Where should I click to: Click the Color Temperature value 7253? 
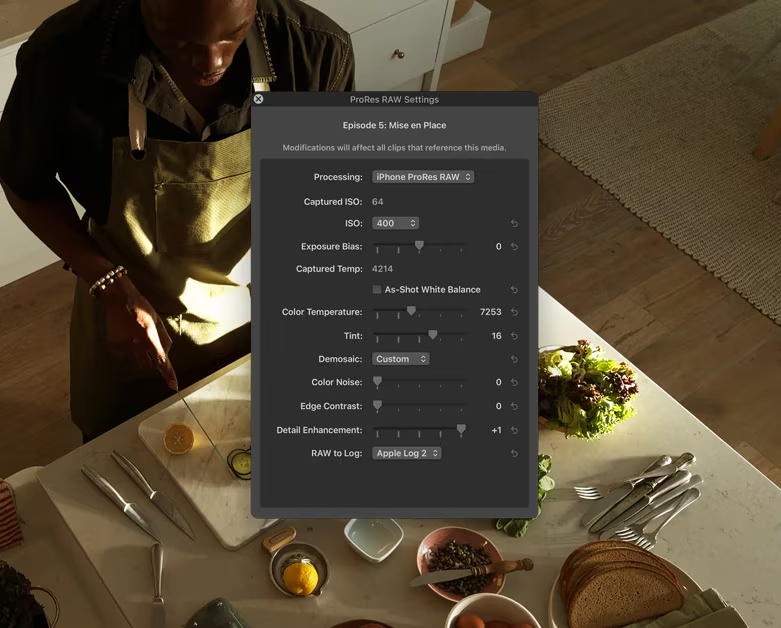(491, 312)
